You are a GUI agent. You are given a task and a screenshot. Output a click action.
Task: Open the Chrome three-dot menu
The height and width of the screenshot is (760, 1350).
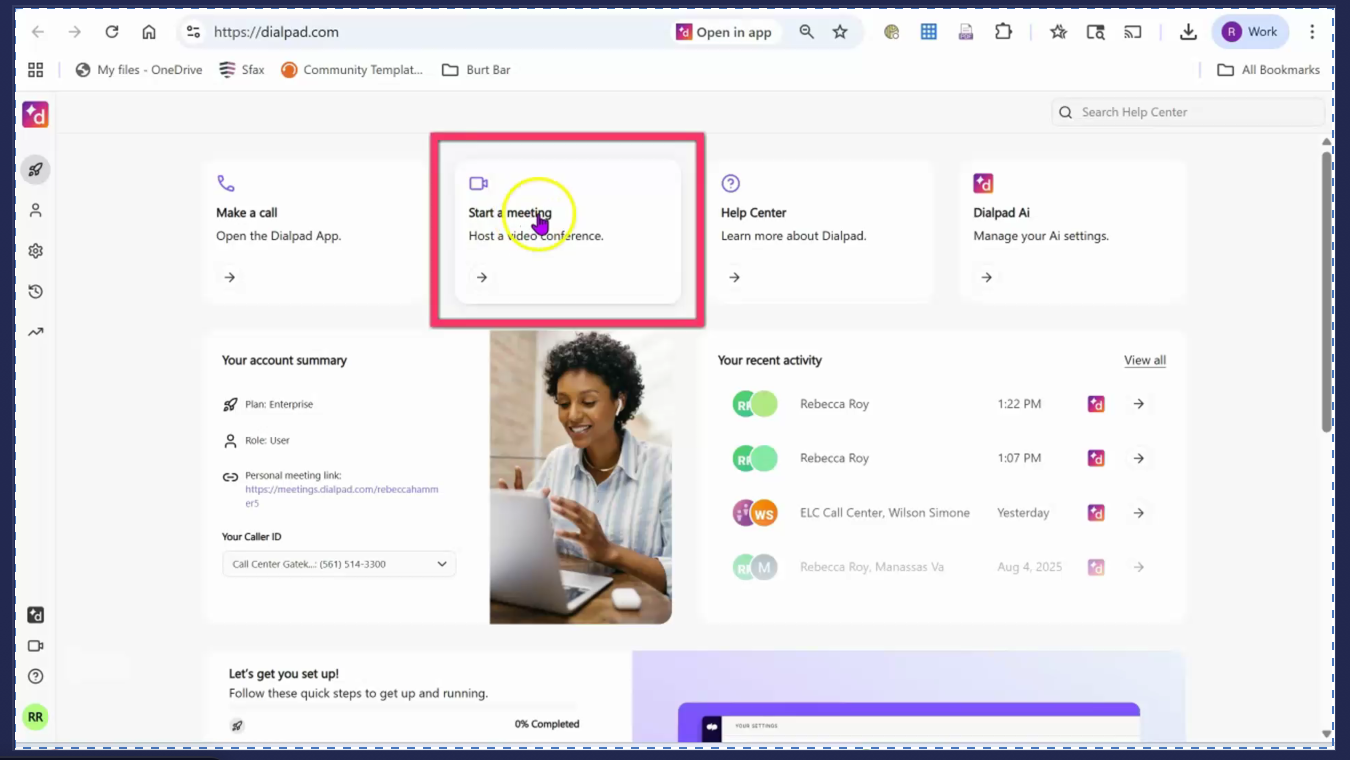[x=1313, y=32]
